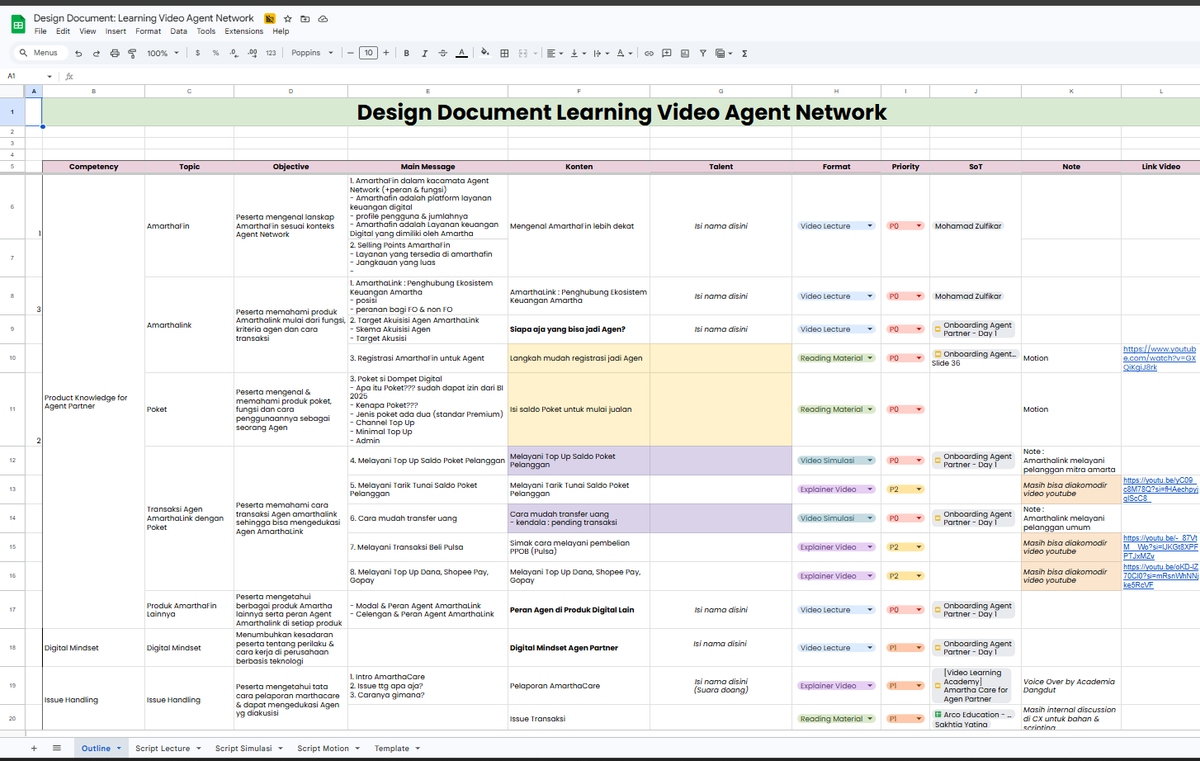Open the text wrapping dropdown
Screen dimensions: 1200x761
pyautogui.click(x=600, y=53)
